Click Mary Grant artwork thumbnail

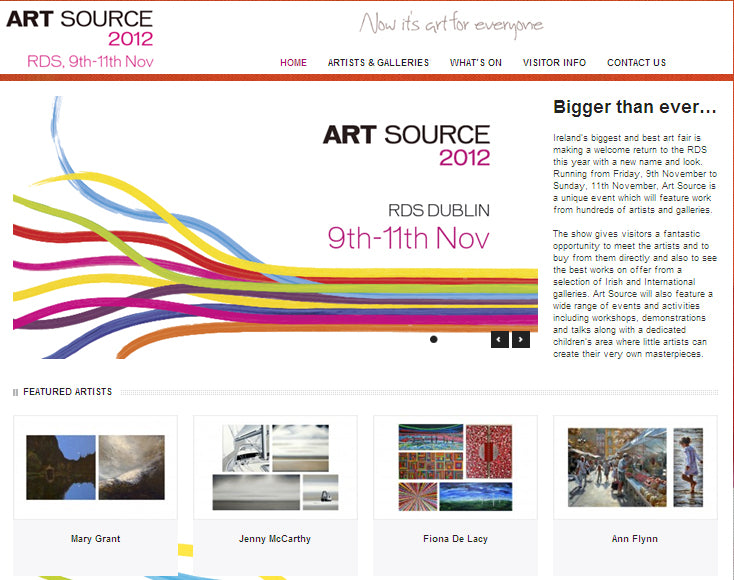click(x=95, y=467)
